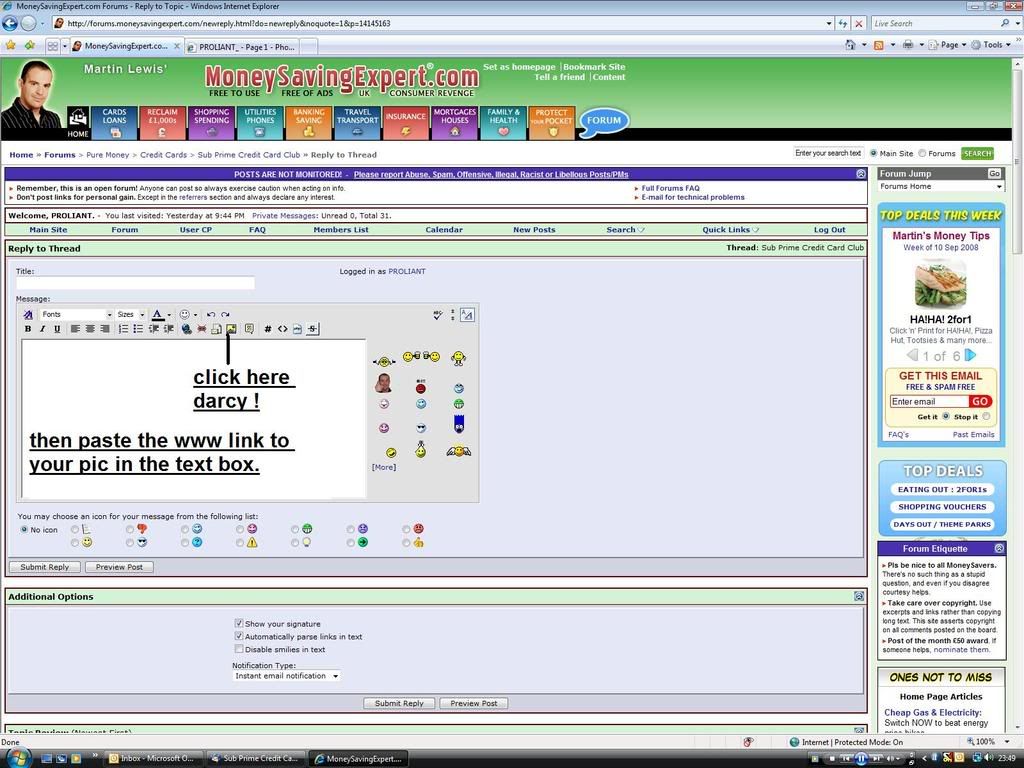Redo the last edit in editor

tap(225, 315)
